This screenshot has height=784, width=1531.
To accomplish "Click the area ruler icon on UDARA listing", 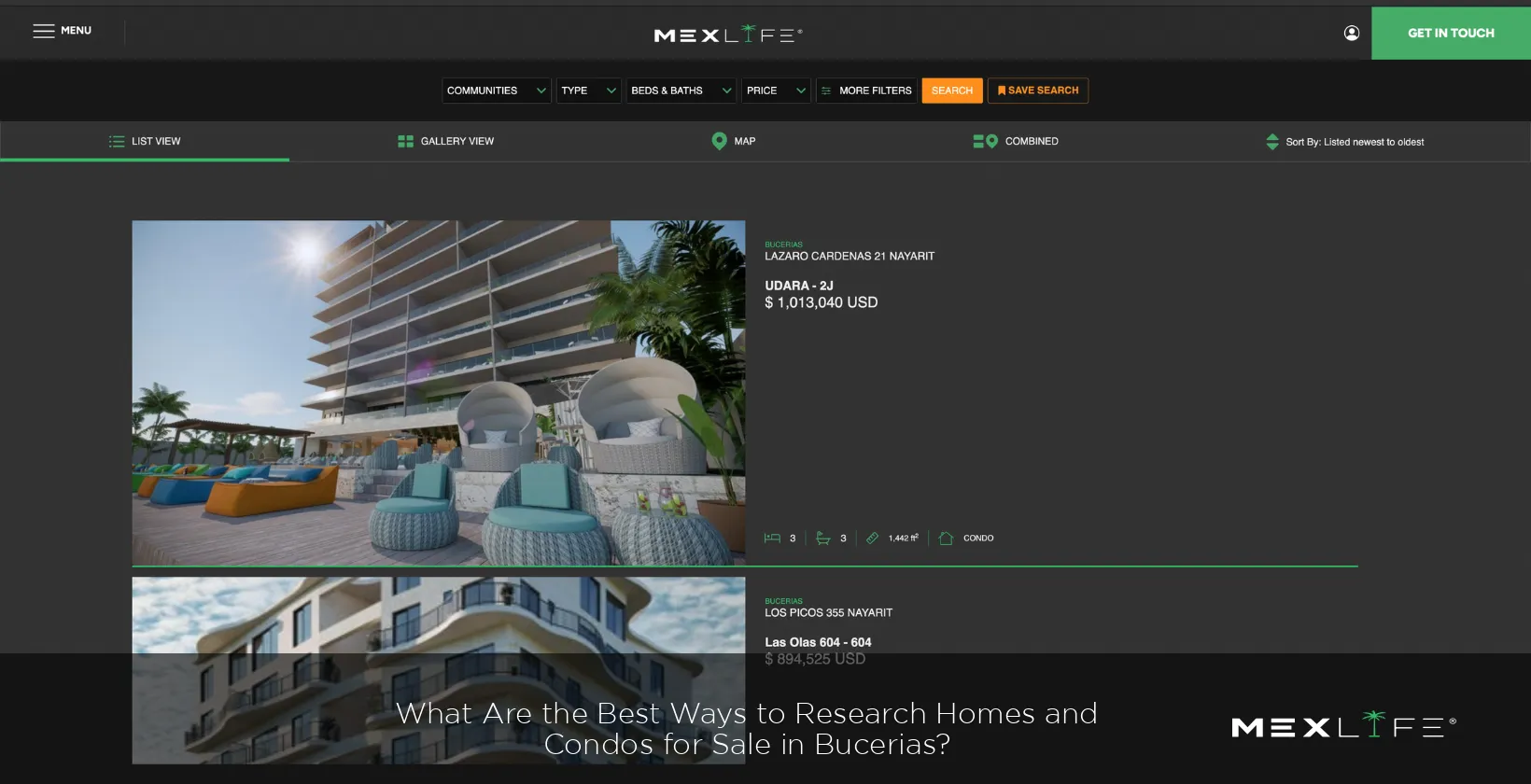I will [x=872, y=538].
